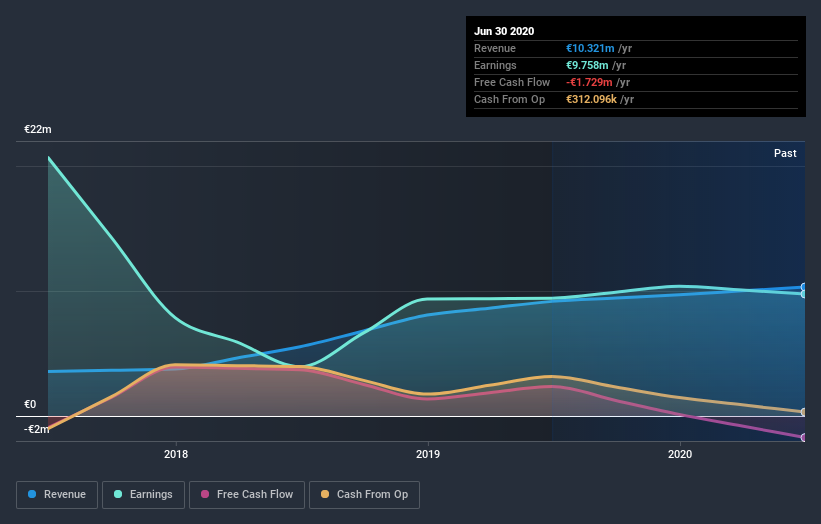Click the €22m y-axis label
The image size is (821, 524).
tap(38, 129)
